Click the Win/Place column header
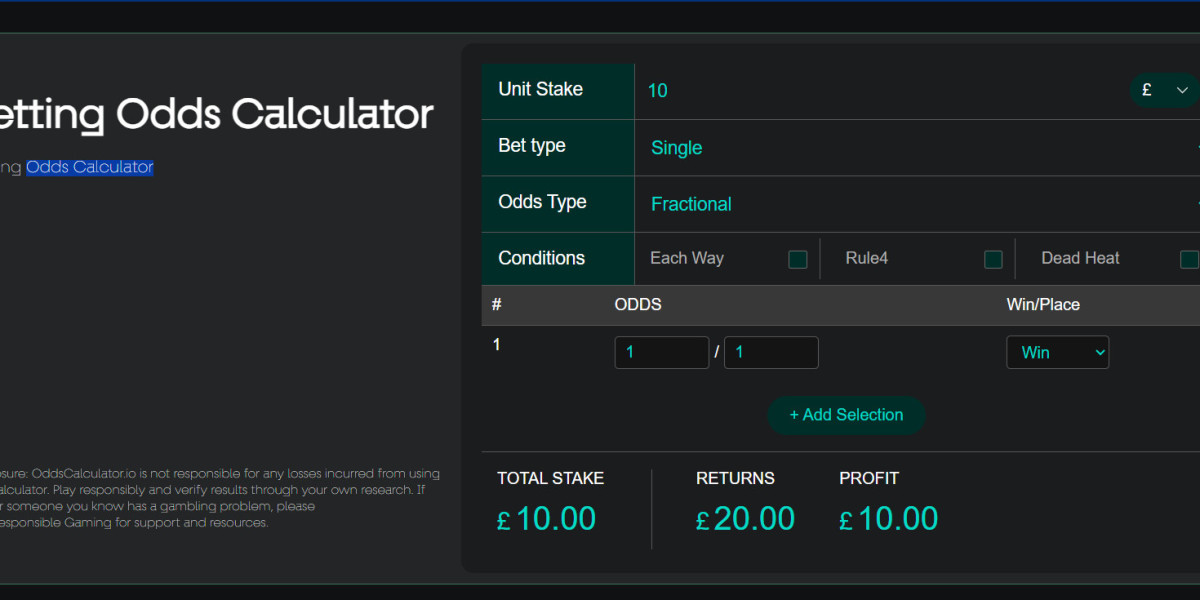The height and width of the screenshot is (600, 1200). click(x=1043, y=304)
